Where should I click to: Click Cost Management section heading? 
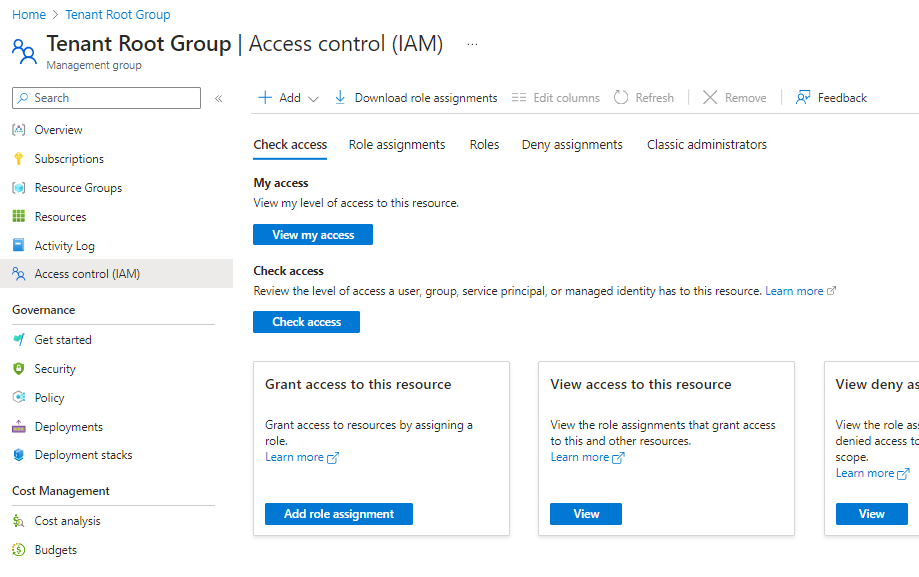[x=61, y=491]
